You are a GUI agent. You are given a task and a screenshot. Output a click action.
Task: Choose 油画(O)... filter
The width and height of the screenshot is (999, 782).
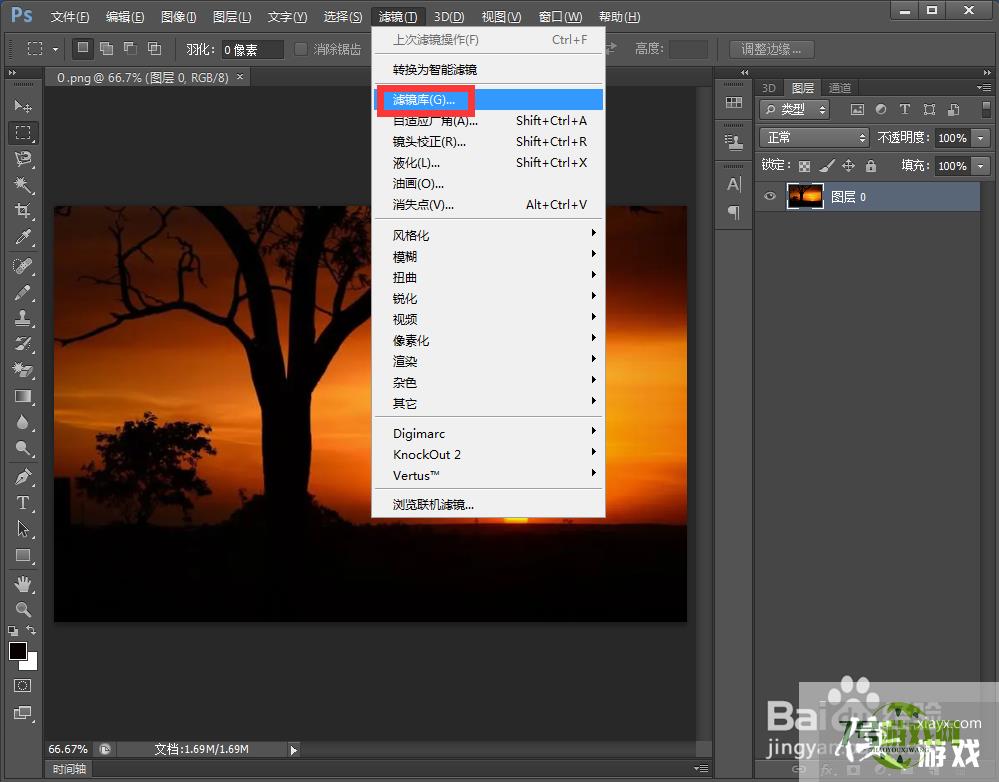coord(488,184)
